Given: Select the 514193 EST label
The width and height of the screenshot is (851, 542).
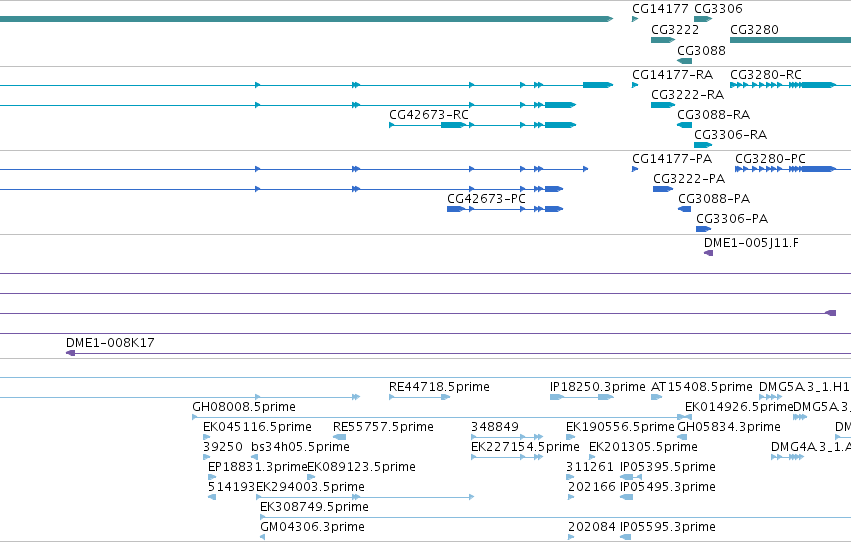Looking at the screenshot, I should pyautogui.click(x=232, y=488).
